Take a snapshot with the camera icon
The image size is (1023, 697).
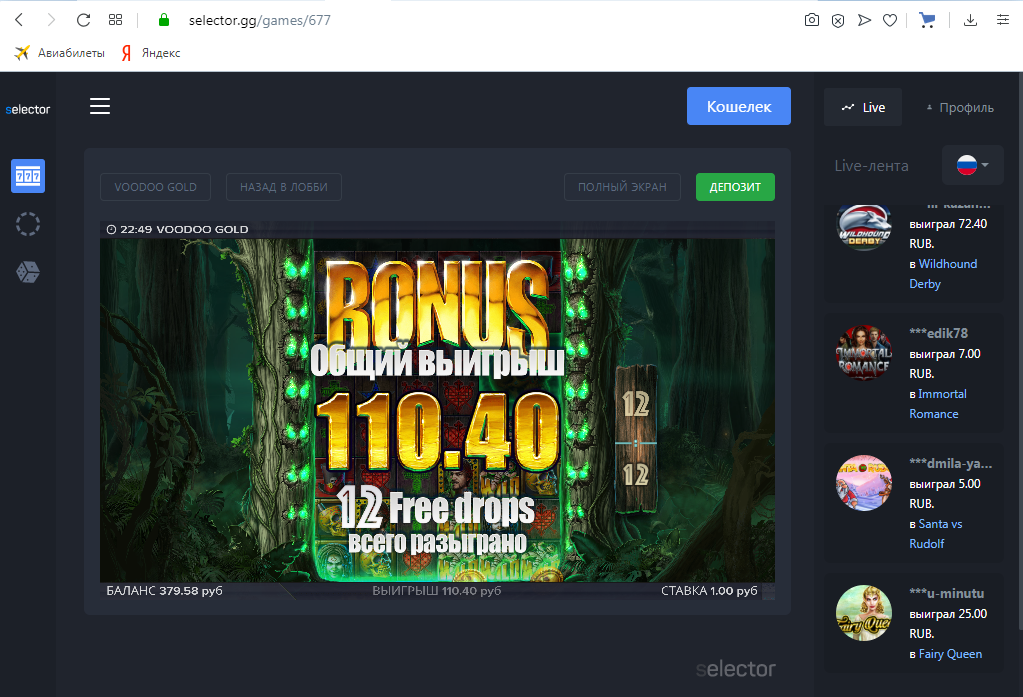pyautogui.click(x=812, y=20)
